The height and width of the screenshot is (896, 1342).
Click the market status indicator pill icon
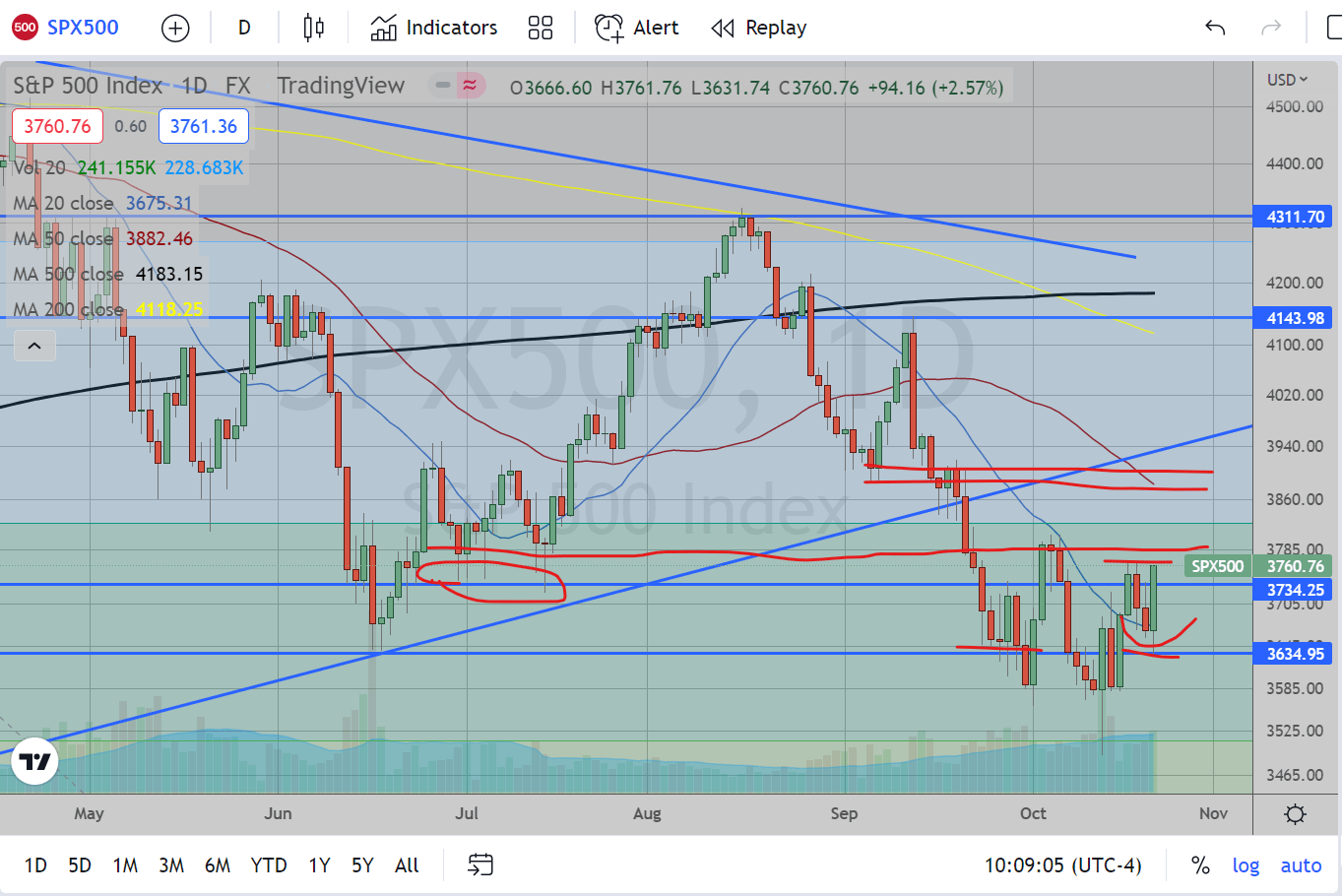[x=457, y=86]
